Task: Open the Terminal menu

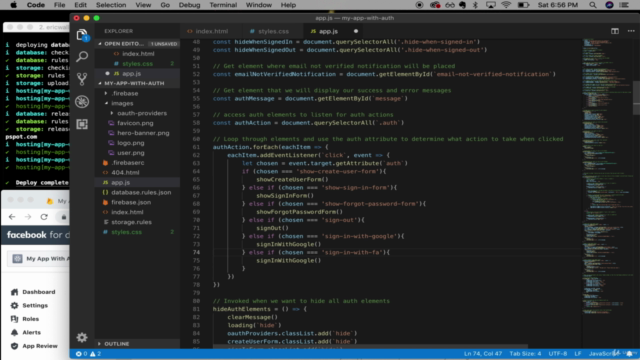Action: [223, 5]
